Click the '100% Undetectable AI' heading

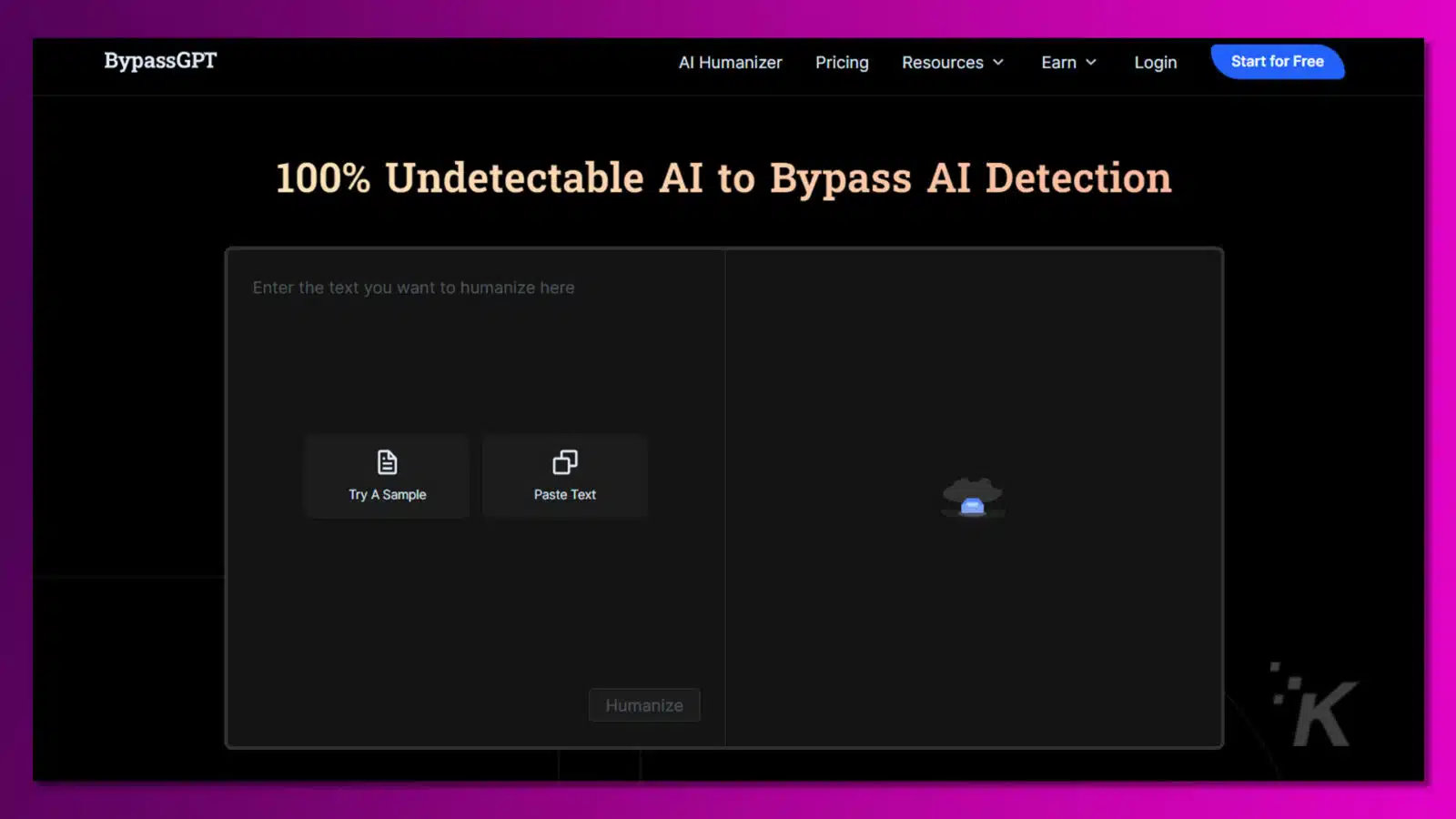(723, 177)
